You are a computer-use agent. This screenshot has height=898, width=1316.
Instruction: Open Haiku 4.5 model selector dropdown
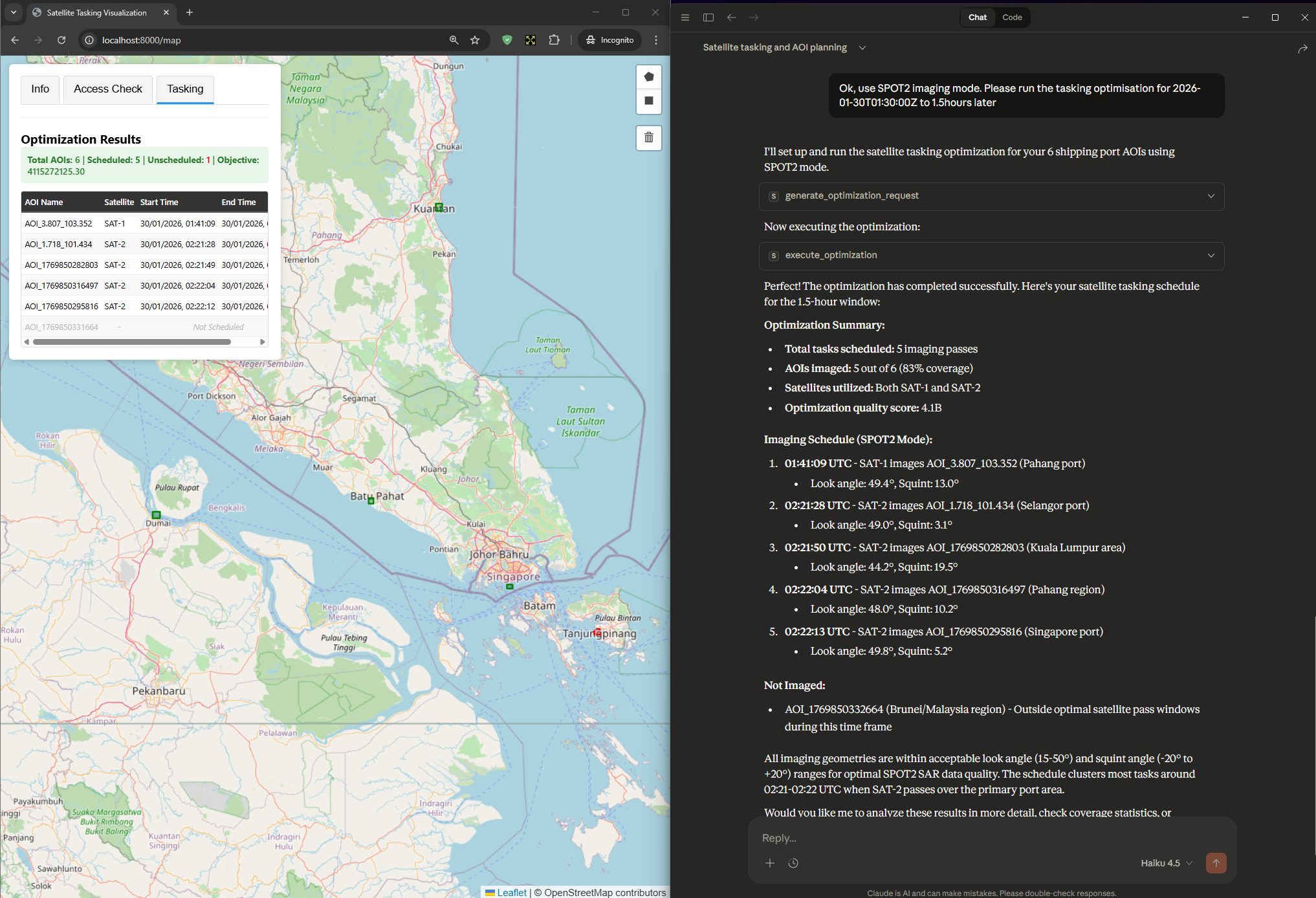coord(1166,863)
